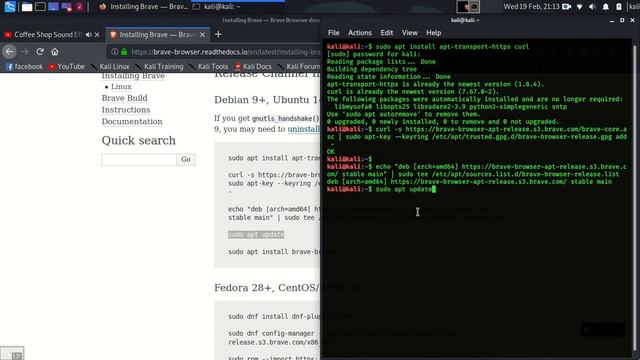Image resolution: width=640 pixels, height=360 pixels.
Task: Open terminal Help menu
Action: click(433, 33)
